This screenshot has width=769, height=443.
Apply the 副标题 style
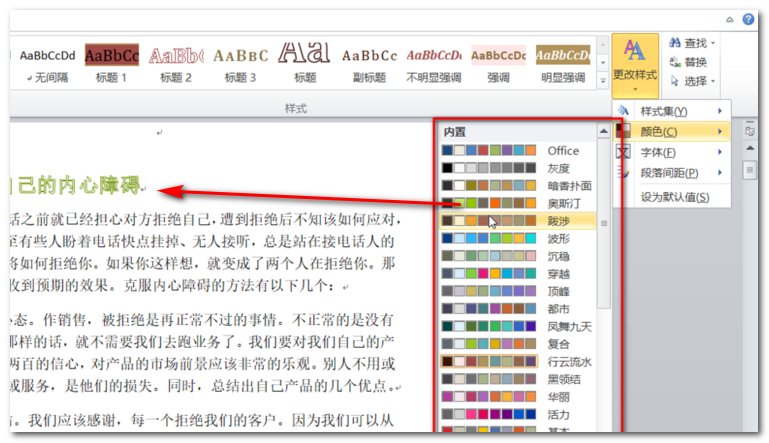click(369, 64)
